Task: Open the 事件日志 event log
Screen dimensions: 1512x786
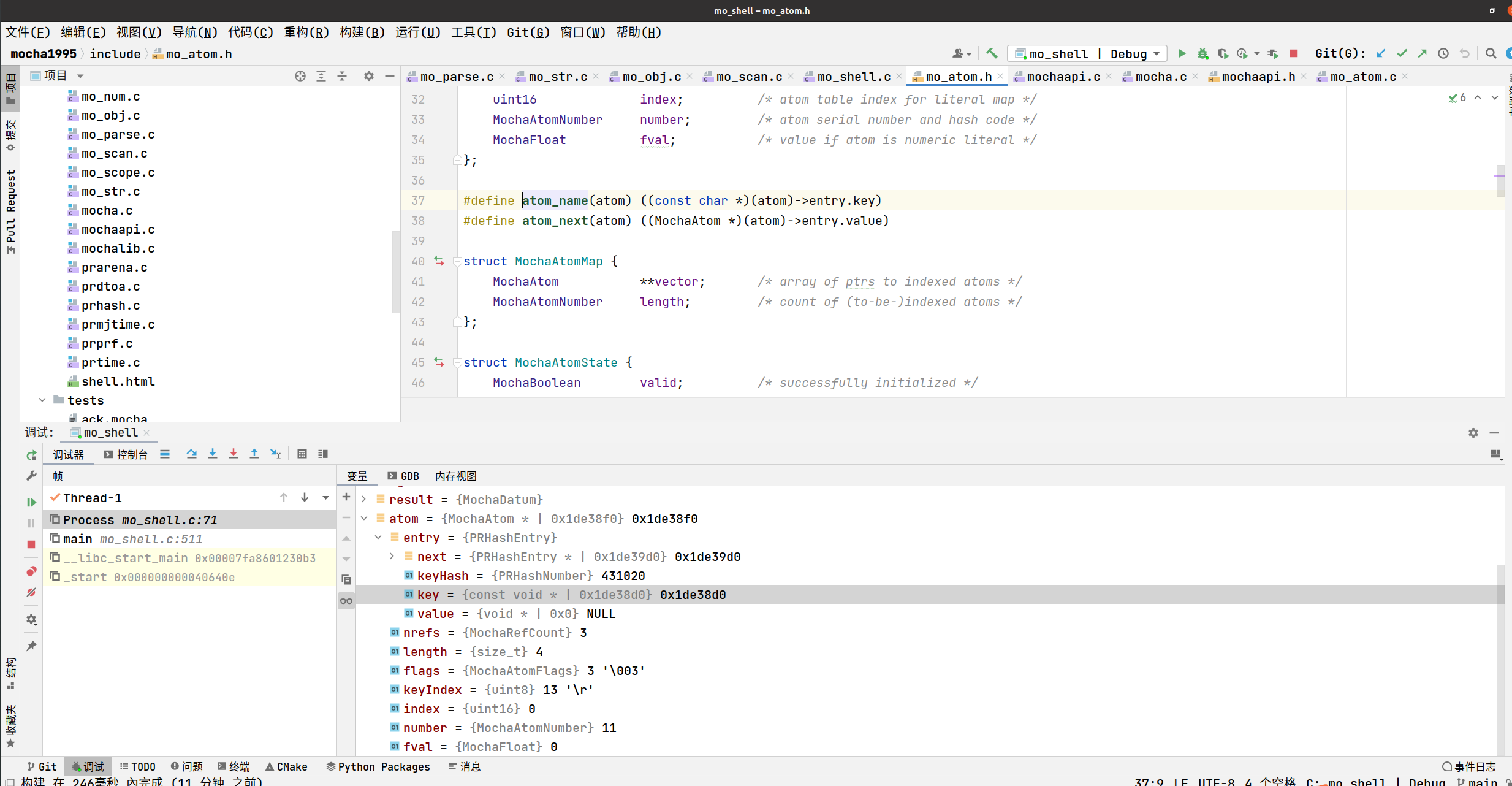Action: [1468, 767]
